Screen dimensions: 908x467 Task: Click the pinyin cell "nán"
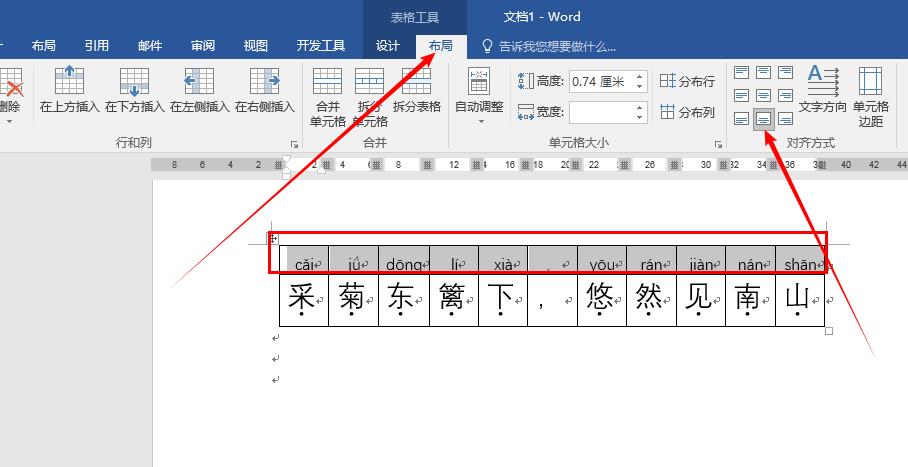(x=750, y=260)
